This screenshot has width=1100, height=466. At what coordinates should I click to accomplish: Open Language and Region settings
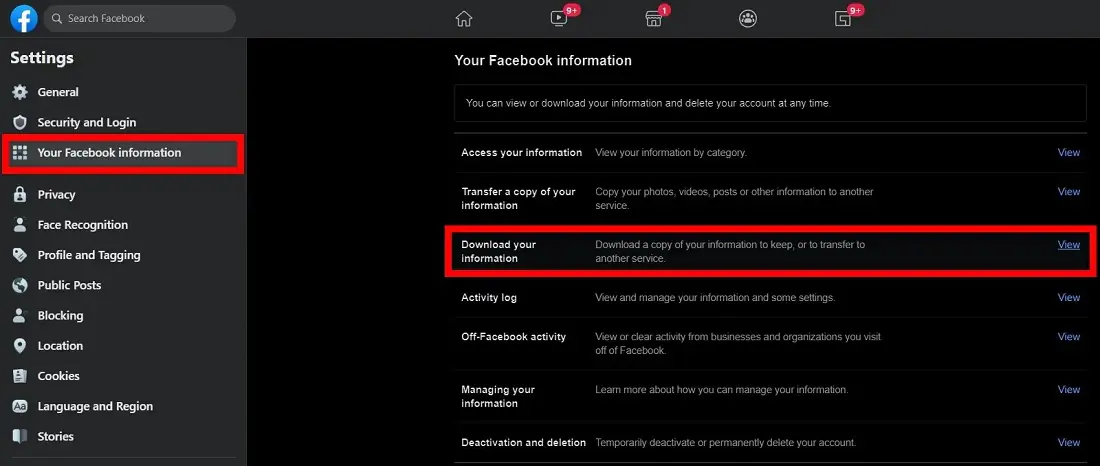coord(95,406)
